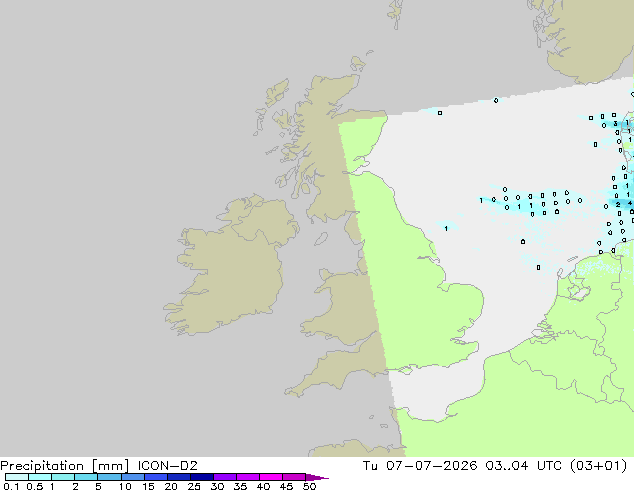Click the magenta 40–45 mm legend swatch

[x=271, y=477]
